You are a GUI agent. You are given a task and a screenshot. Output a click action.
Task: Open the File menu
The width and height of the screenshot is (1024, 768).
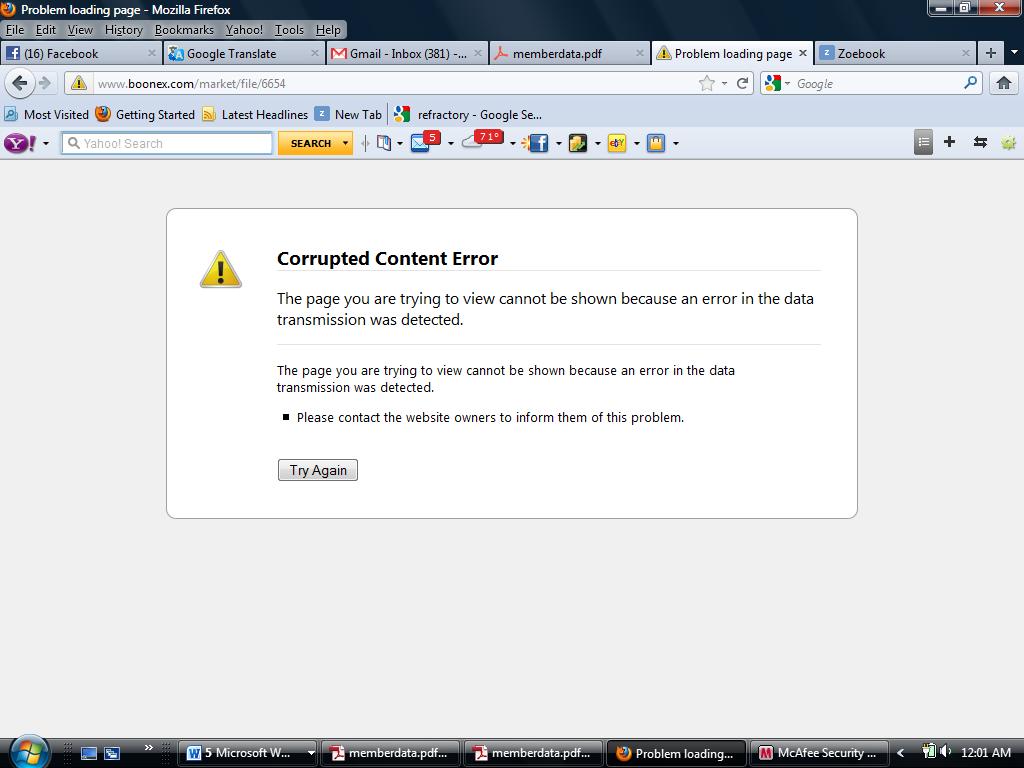(x=14, y=30)
